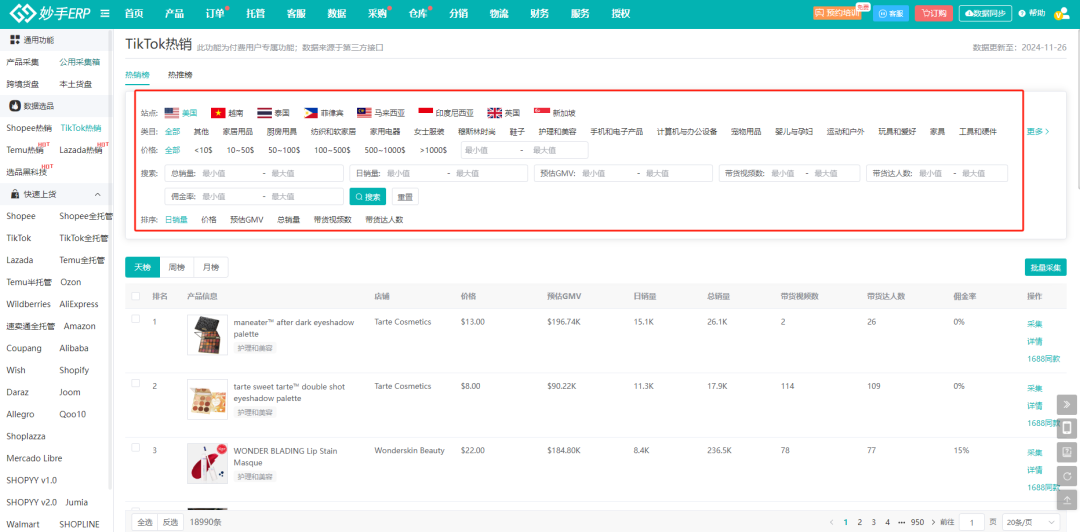
Task: Click 采集 for the maneater product
Action: (x=1035, y=324)
